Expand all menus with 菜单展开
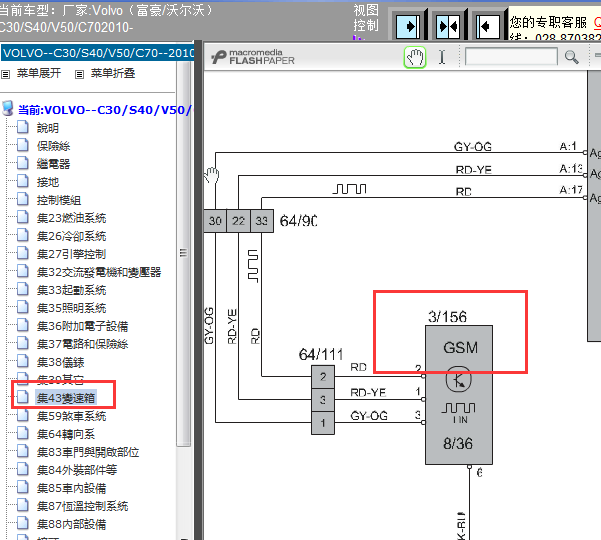Screen dimensions: 601x540 point(40,73)
